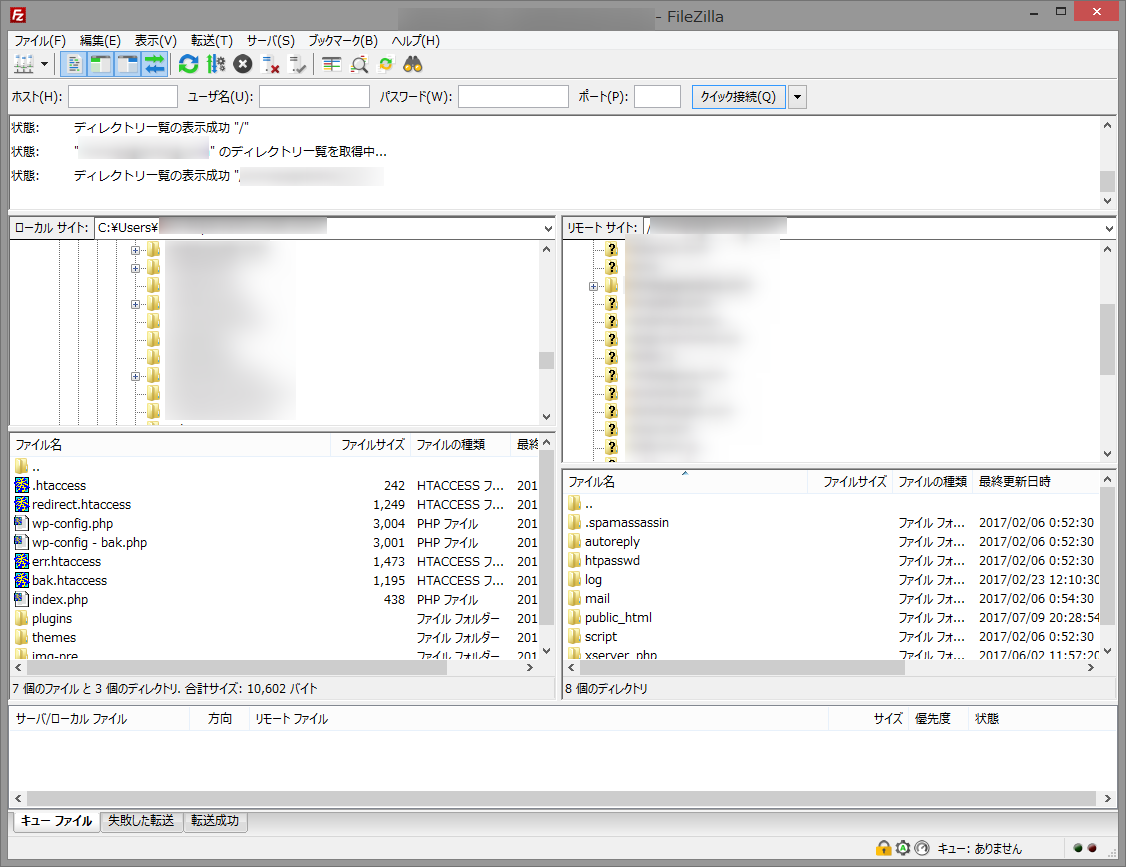Screen dimensions: 1126x867
Task: Toggle transfer queue display
Action: click(x=154, y=65)
